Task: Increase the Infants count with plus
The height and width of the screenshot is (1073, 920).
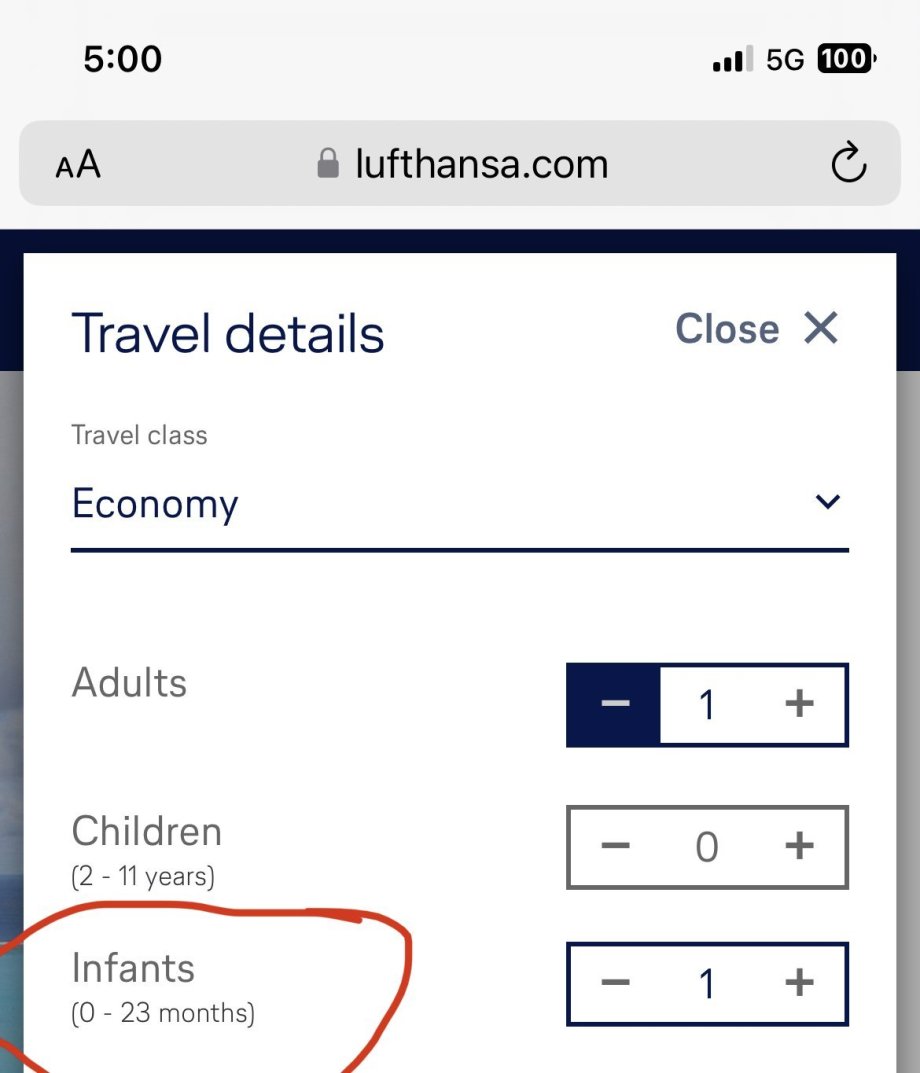Action: pyautogui.click(x=798, y=983)
